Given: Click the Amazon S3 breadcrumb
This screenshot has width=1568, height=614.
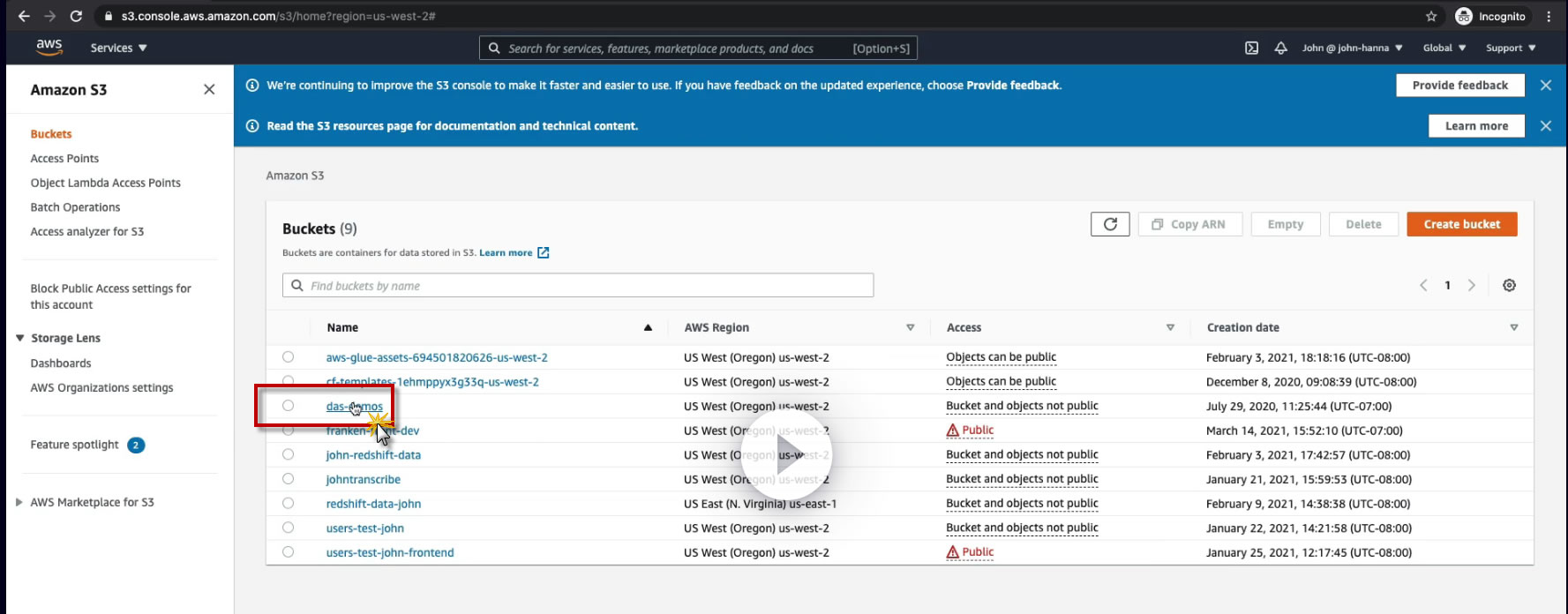Looking at the screenshot, I should 295,176.
